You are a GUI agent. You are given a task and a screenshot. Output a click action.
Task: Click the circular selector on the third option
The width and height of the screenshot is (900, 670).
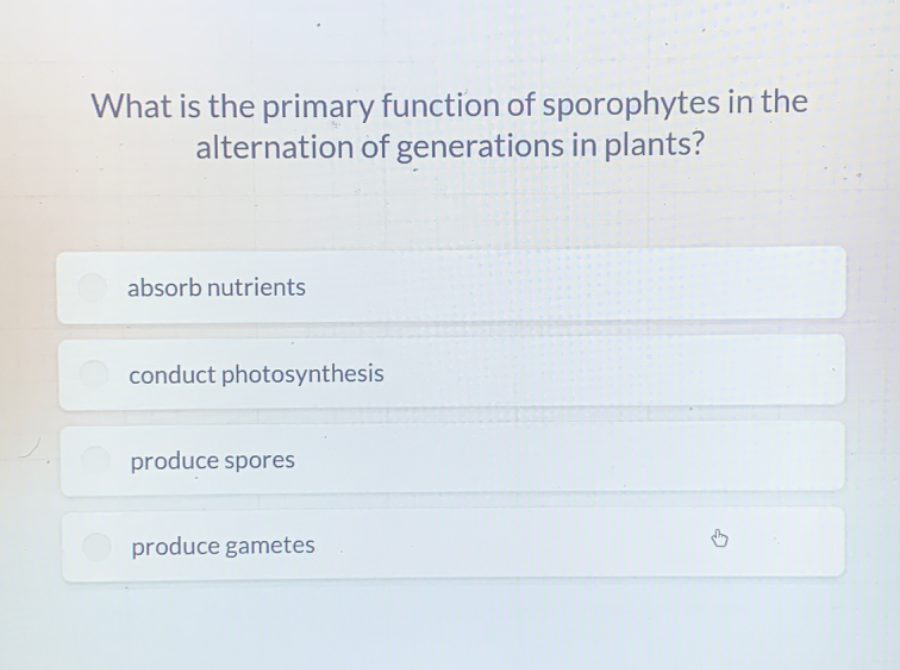coord(94,459)
